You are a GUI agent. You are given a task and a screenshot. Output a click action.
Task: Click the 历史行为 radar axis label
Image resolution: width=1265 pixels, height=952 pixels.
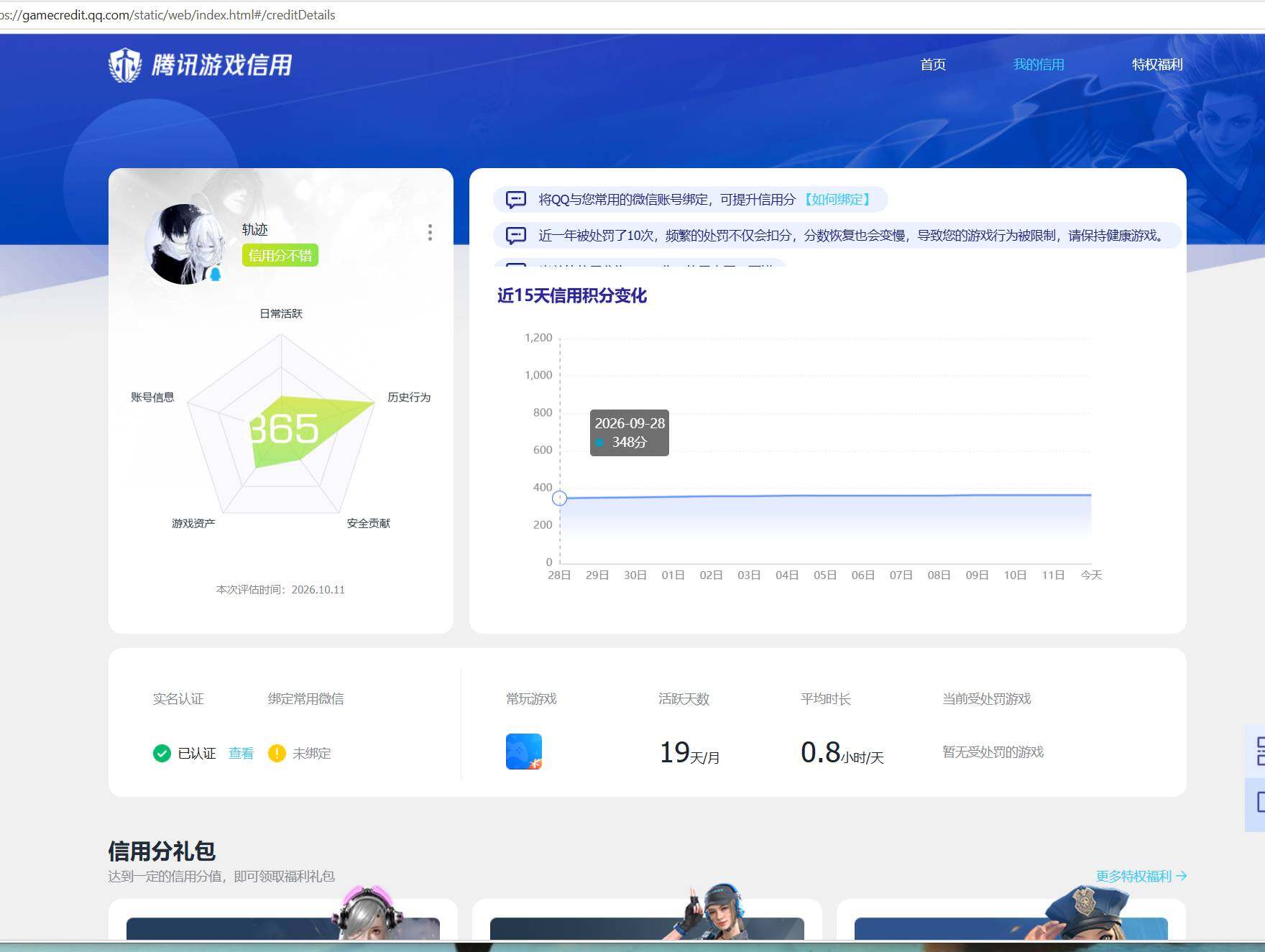click(x=409, y=397)
